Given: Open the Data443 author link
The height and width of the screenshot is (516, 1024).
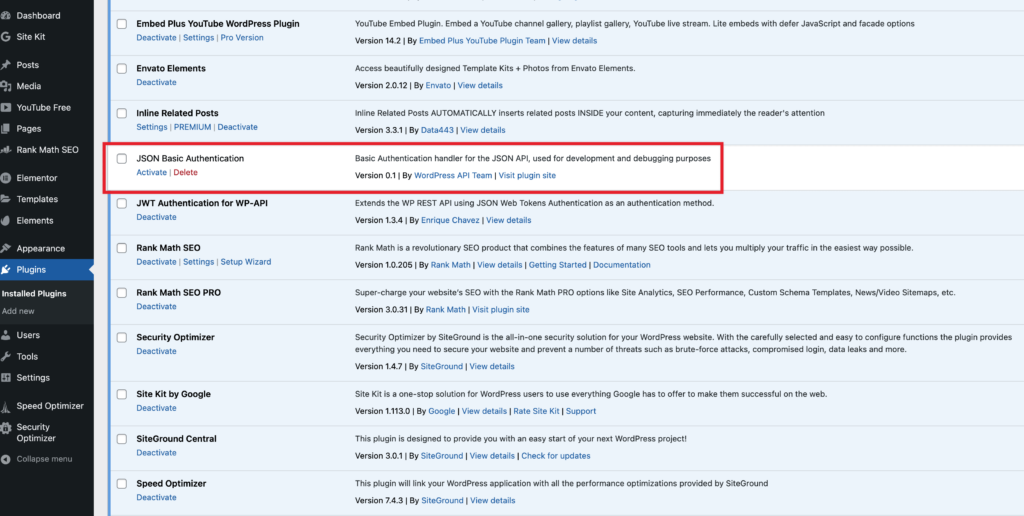Looking at the screenshot, I should point(438,131).
